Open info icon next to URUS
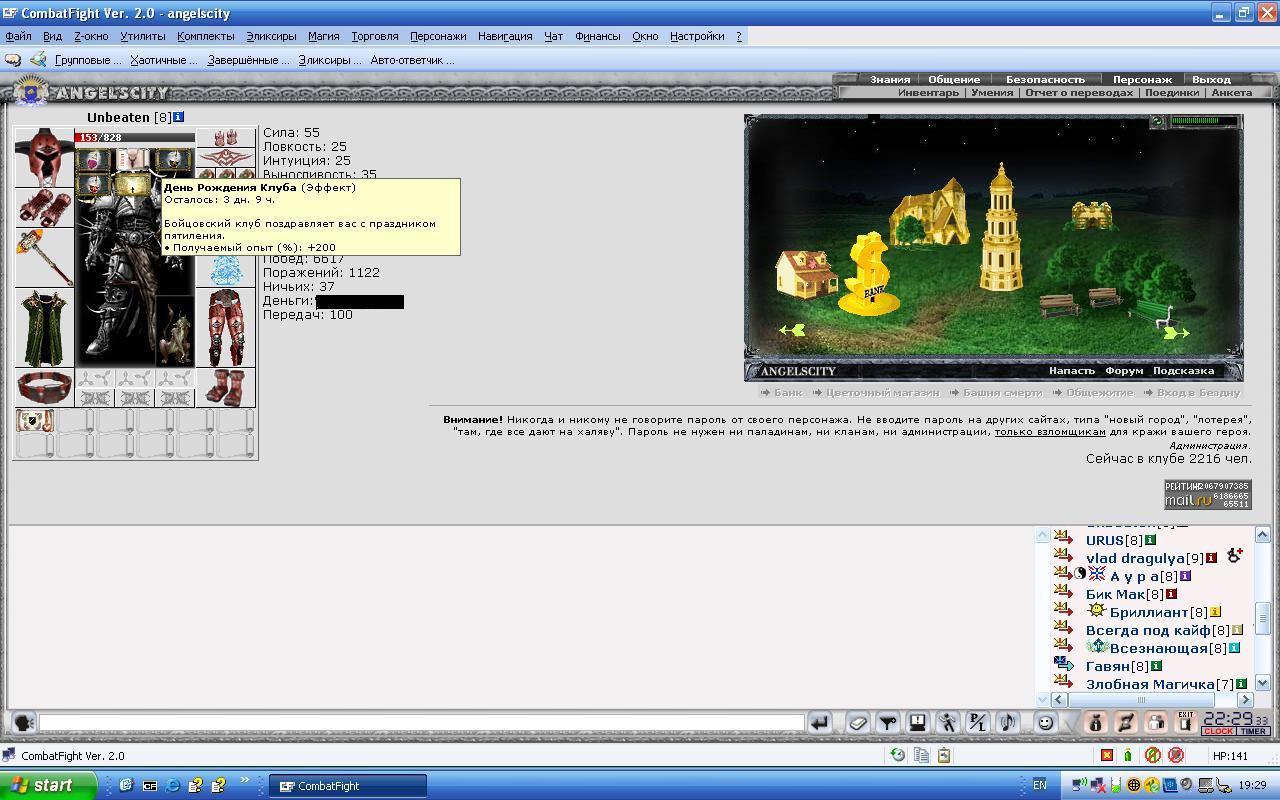Viewport: 1280px width, 800px height. point(1150,540)
